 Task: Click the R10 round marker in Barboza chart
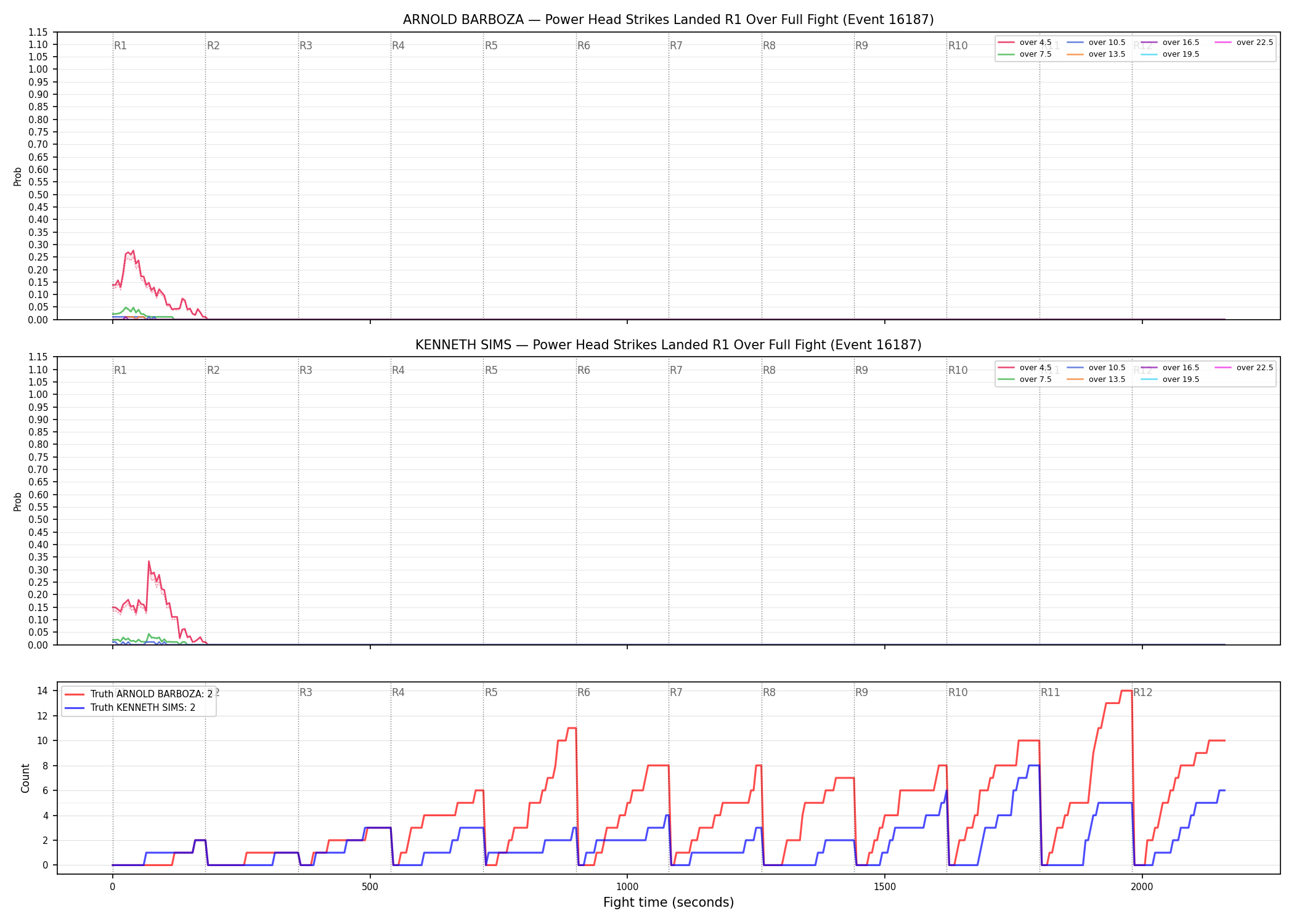pyautogui.click(x=958, y=46)
